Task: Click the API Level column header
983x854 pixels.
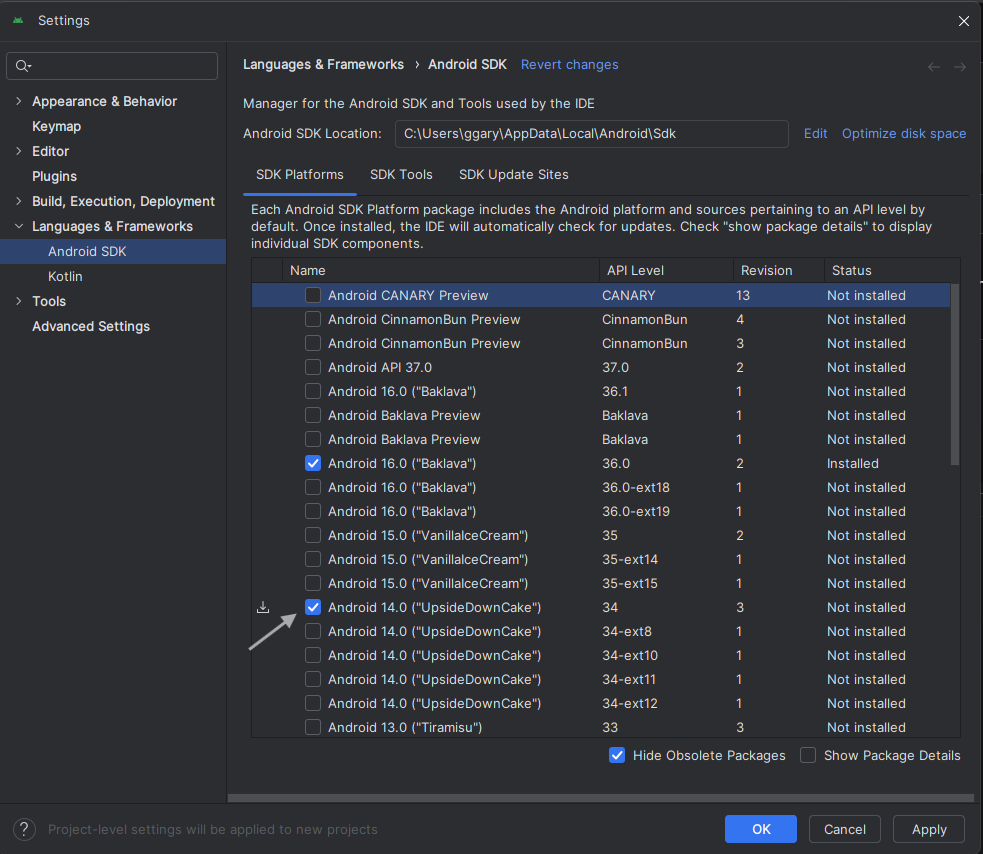Action: click(666, 270)
